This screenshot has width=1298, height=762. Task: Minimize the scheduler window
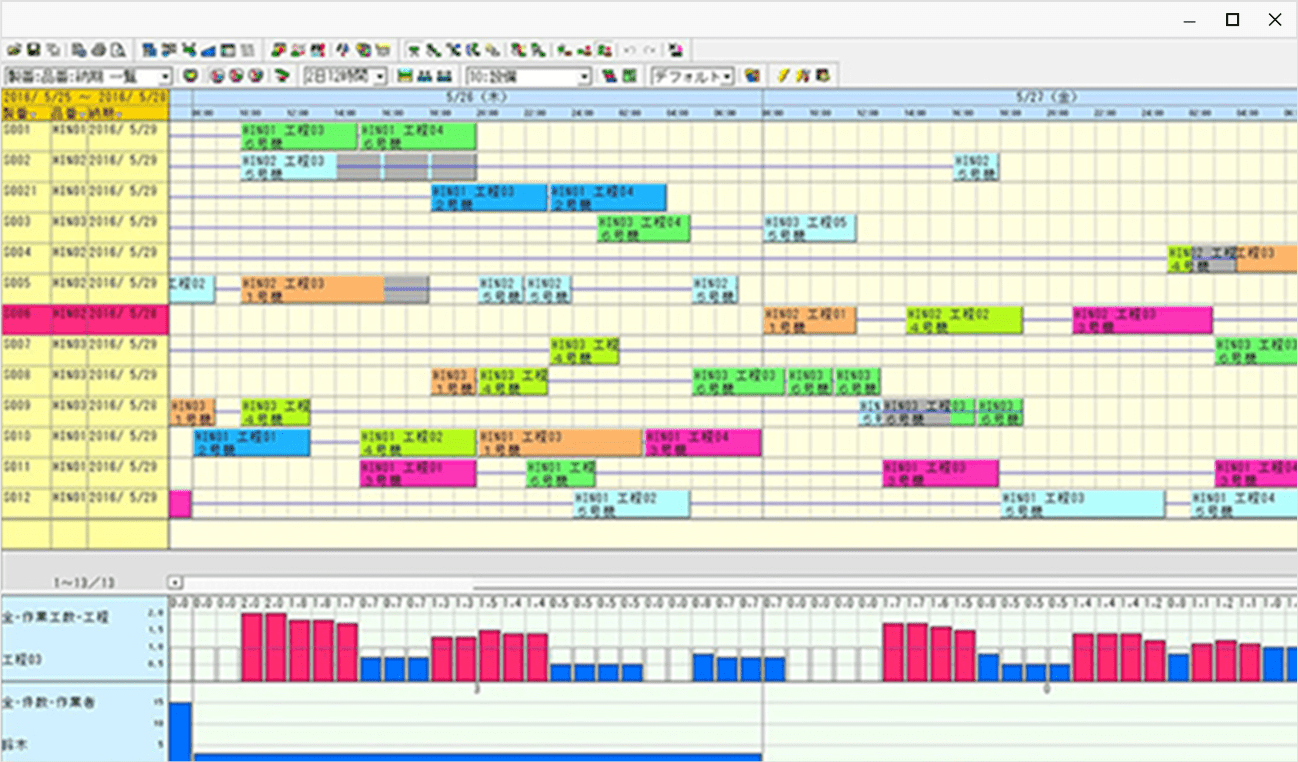coord(1190,19)
